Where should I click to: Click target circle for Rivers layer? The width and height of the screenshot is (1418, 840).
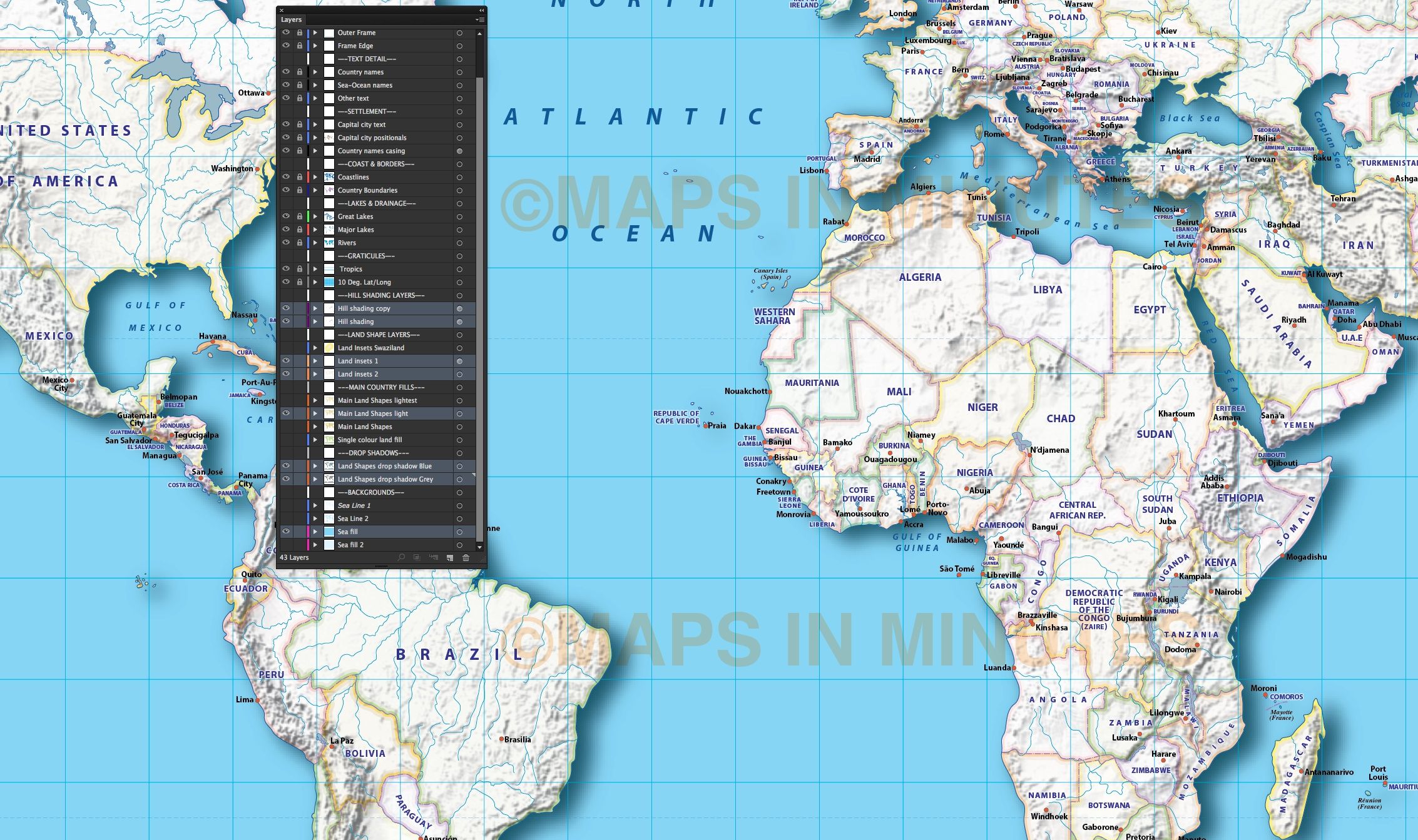460,243
